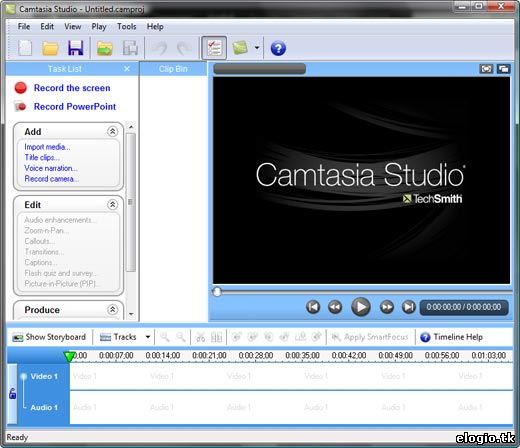
Task: Open the Play menu
Action: 99,27
